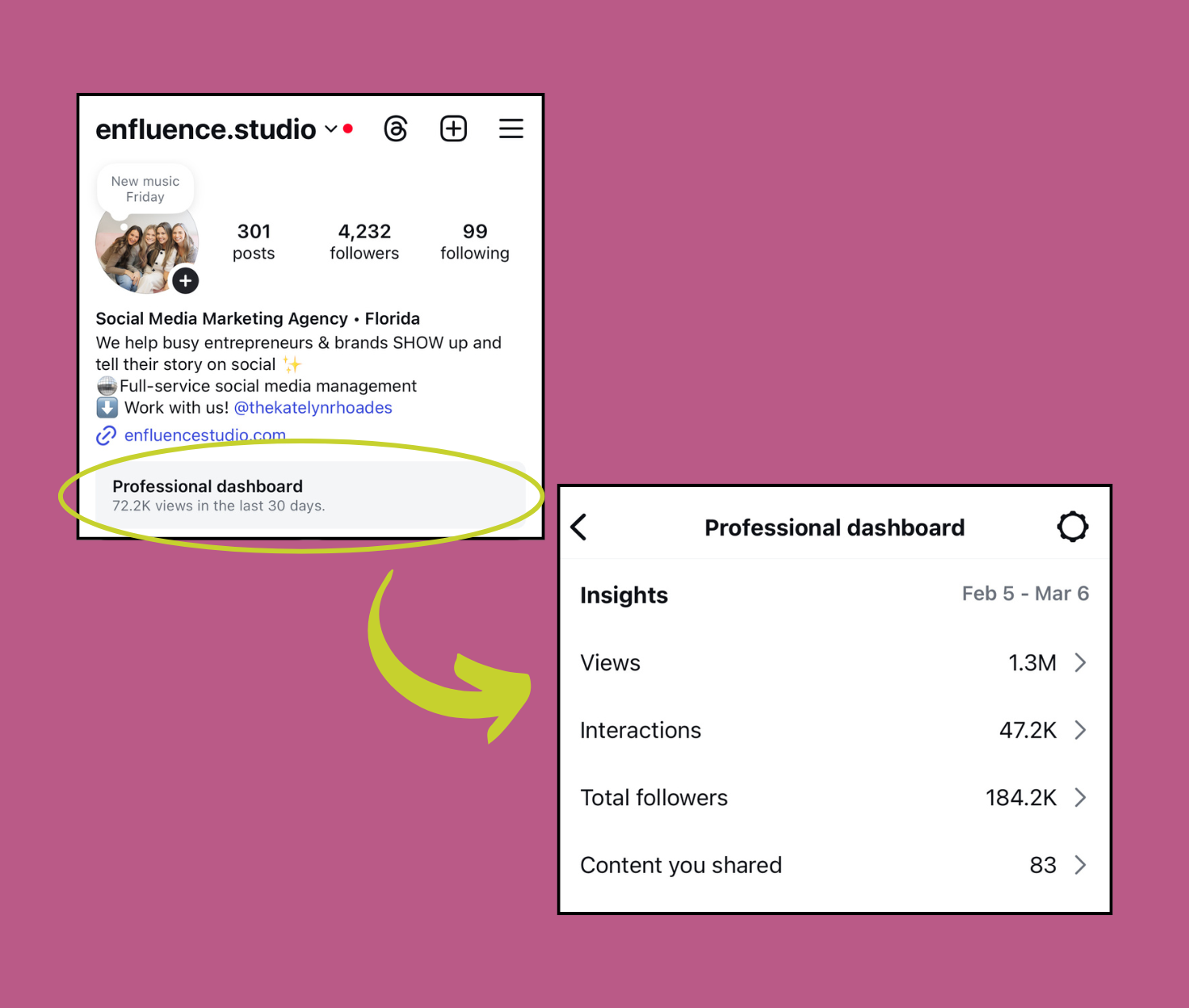Open the 99 following list
The image size is (1189, 1008).
(x=475, y=241)
